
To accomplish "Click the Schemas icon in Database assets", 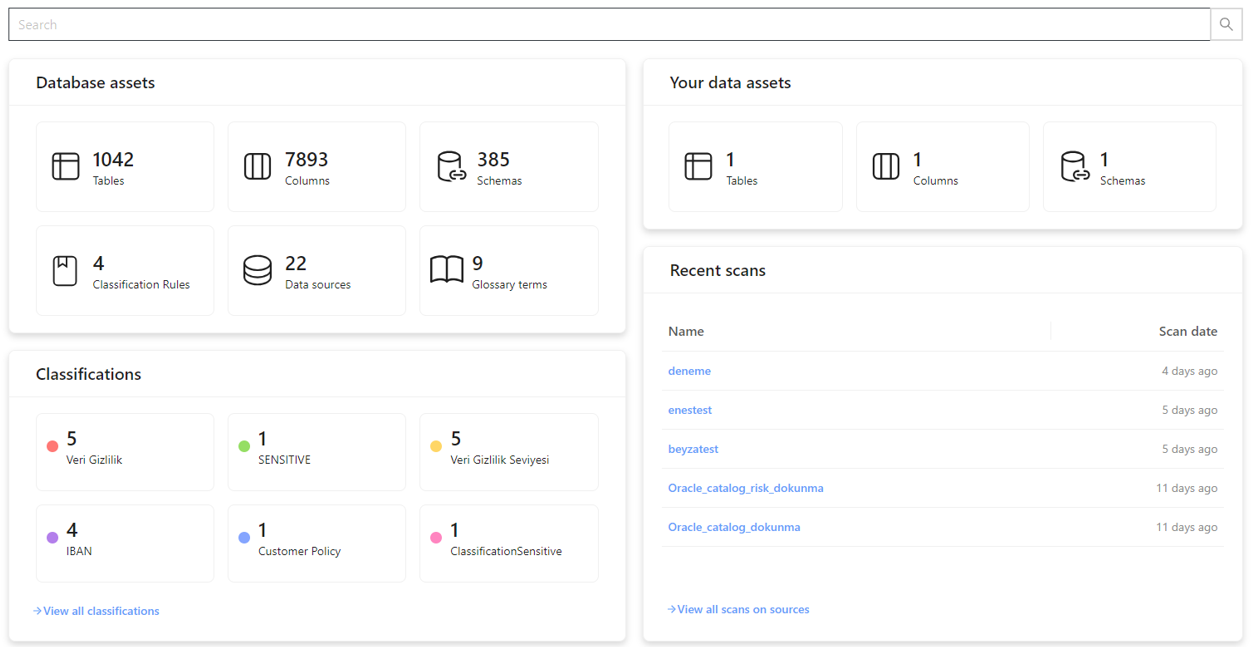I will [451, 166].
